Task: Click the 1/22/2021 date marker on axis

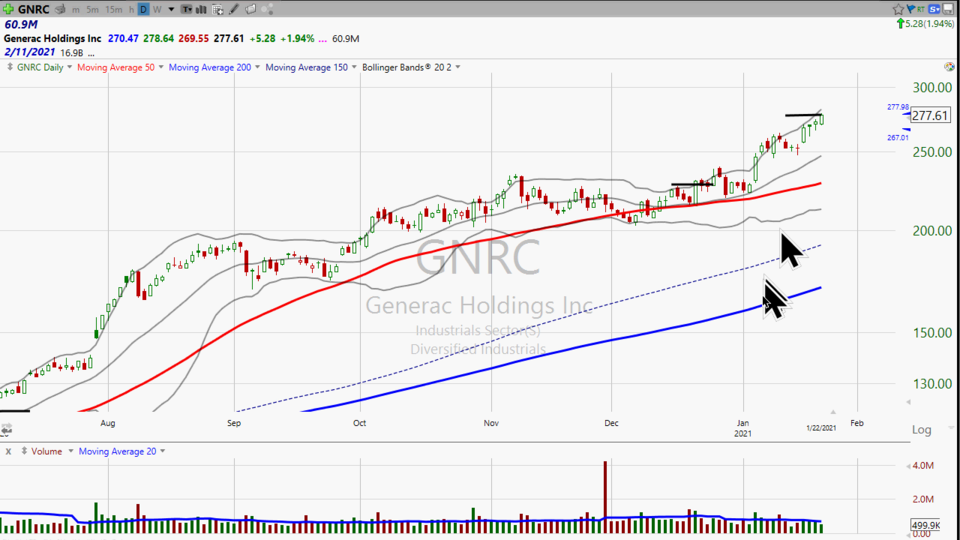Action: point(821,428)
